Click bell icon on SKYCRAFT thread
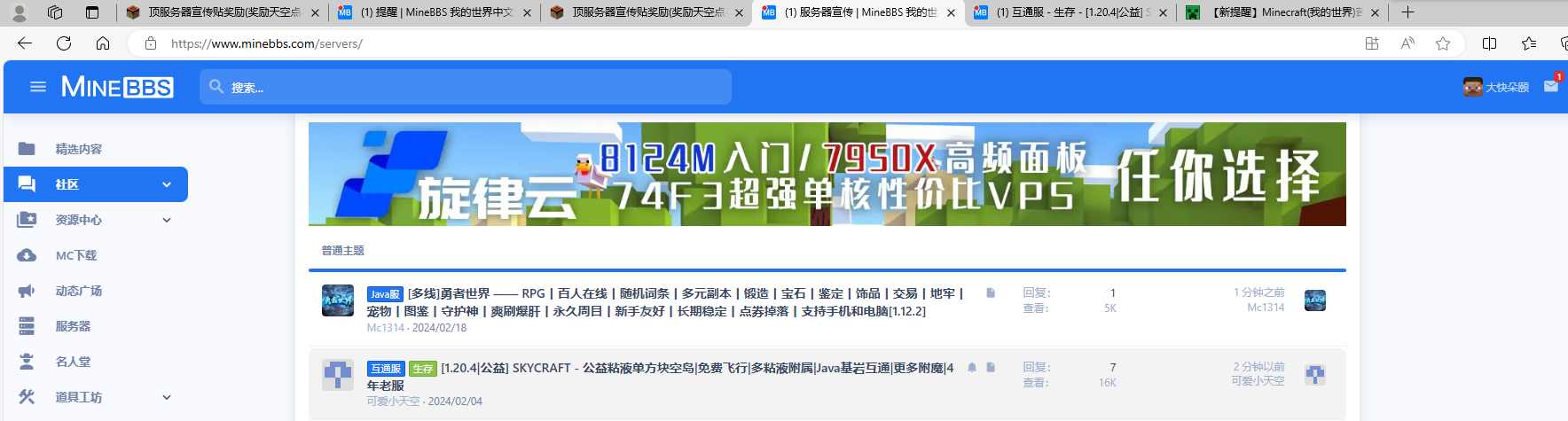Image resolution: width=1568 pixels, height=421 pixels. click(972, 367)
